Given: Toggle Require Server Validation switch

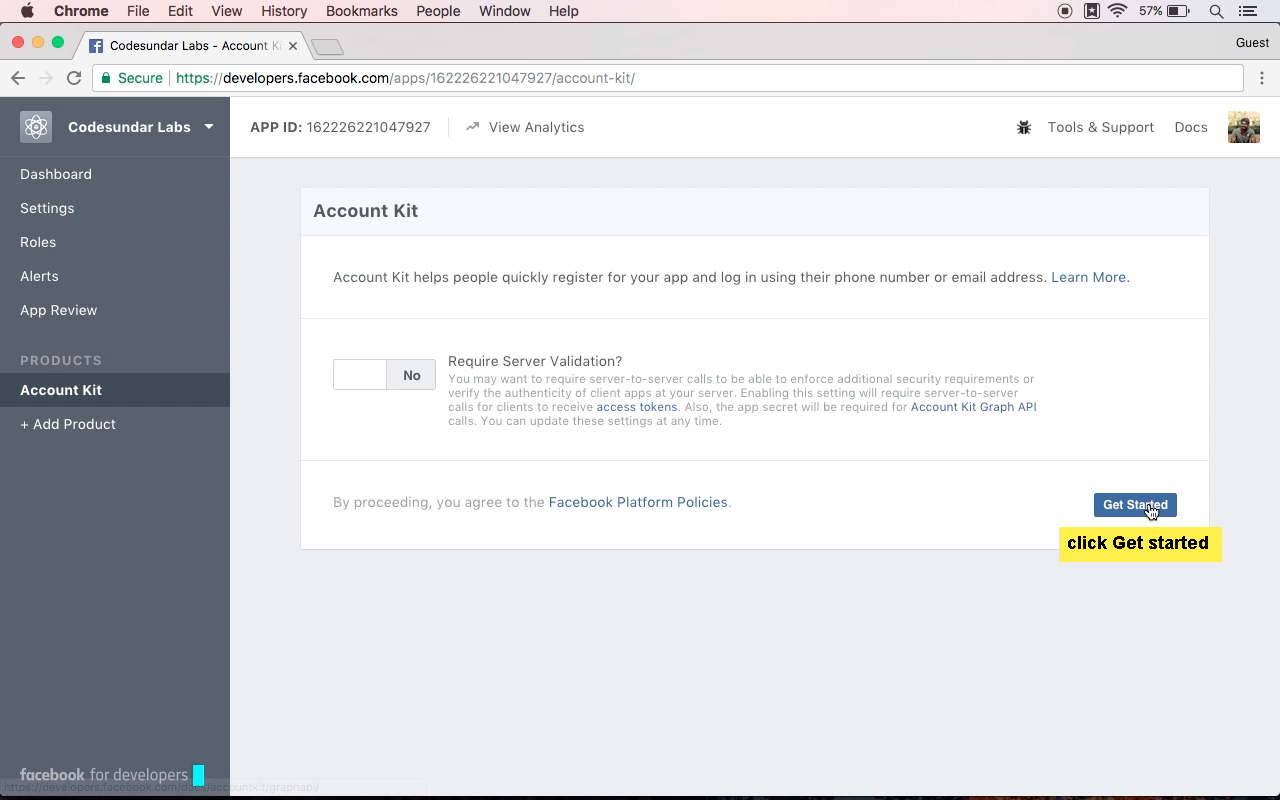Looking at the screenshot, I should tap(384, 375).
